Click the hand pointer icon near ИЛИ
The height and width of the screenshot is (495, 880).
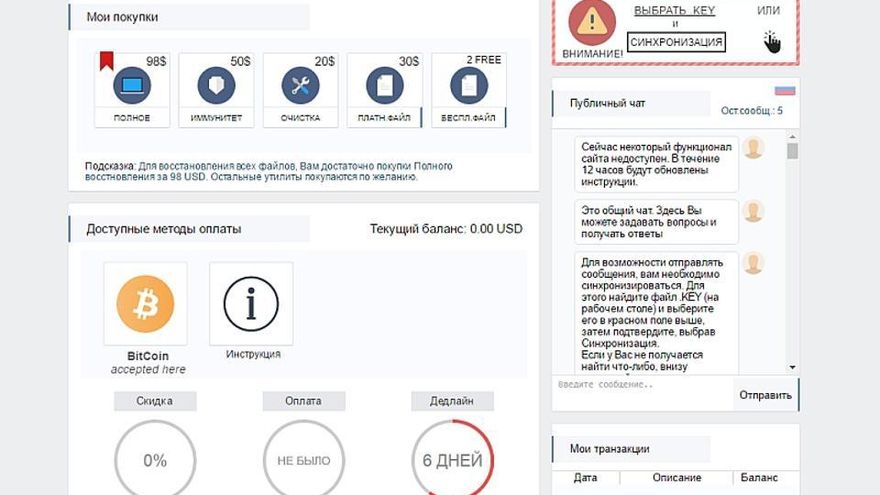[x=772, y=41]
